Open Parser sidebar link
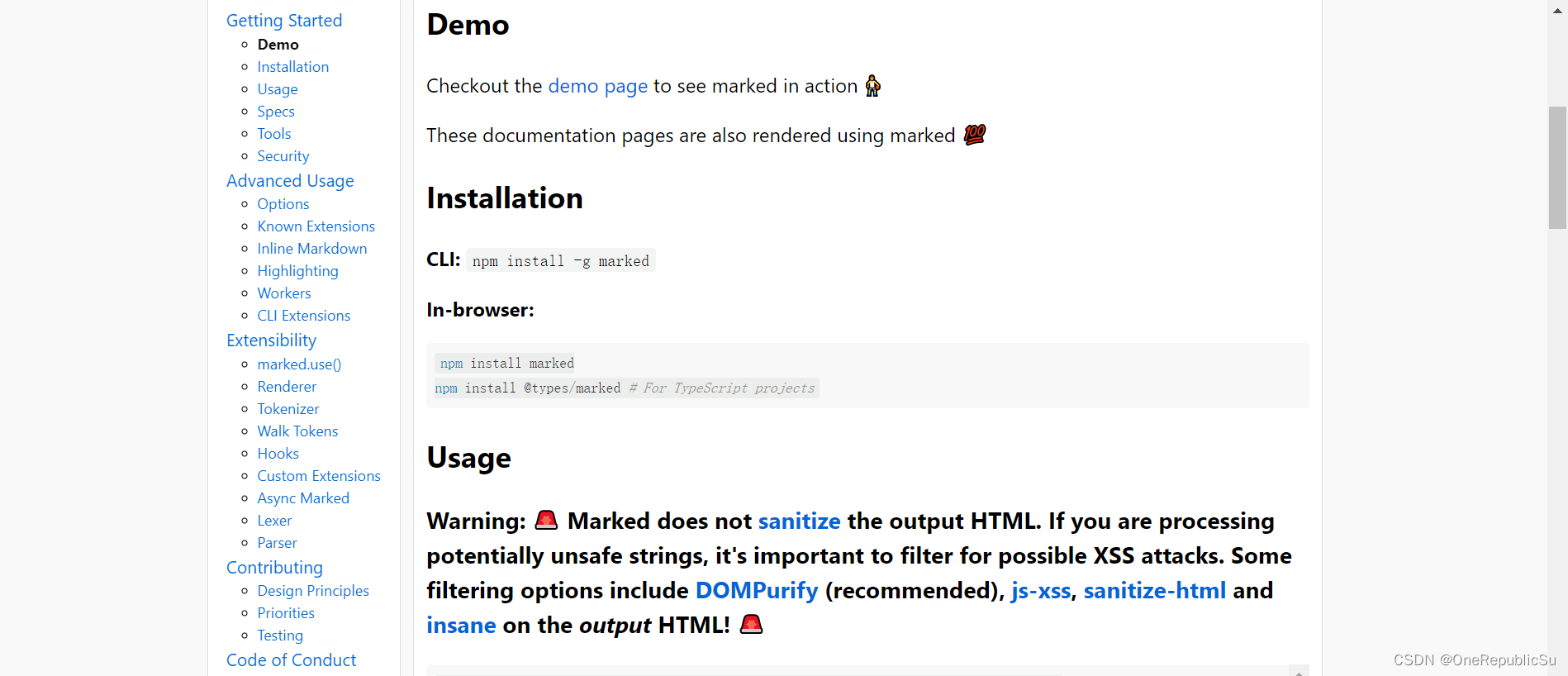The width and height of the screenshot is (1568, 676). click(277, 543)
